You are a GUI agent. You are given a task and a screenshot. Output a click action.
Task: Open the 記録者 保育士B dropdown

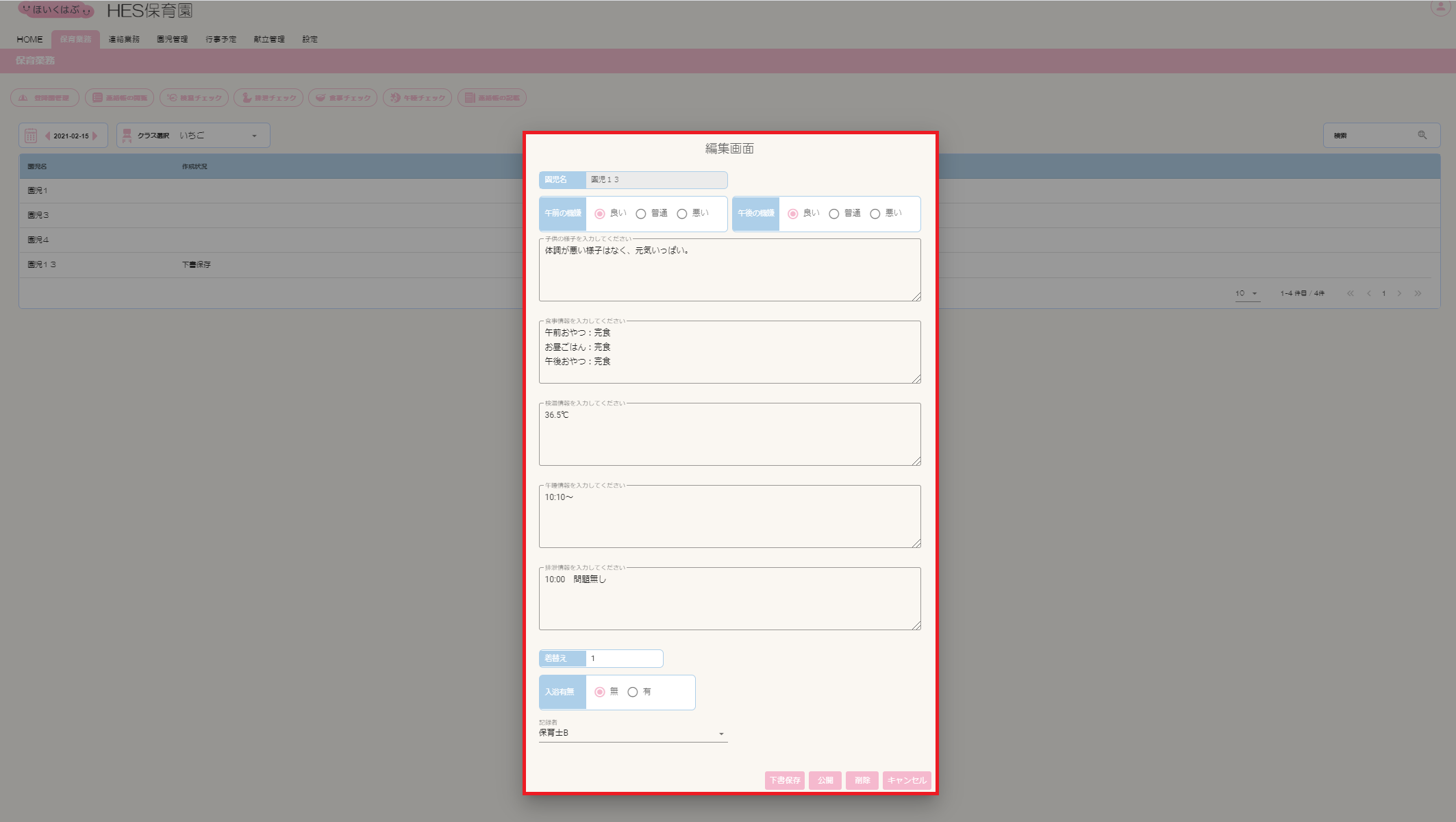[633, 733]
